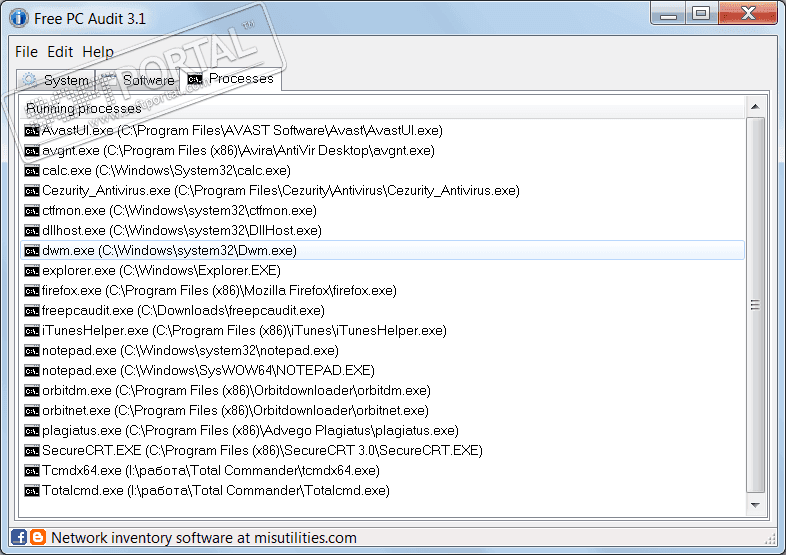Close the Free PC Audit window

pos(748,14)
